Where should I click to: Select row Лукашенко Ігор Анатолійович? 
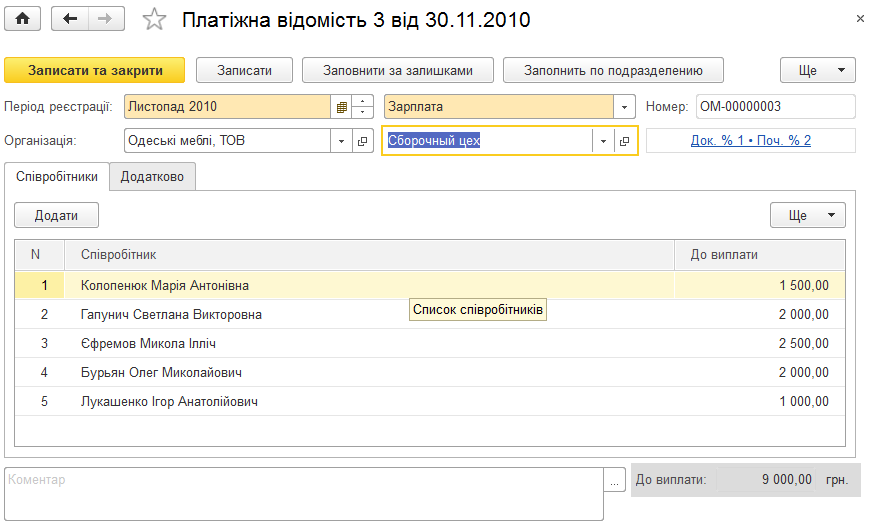pyautogui.click(x=429, y=401)
